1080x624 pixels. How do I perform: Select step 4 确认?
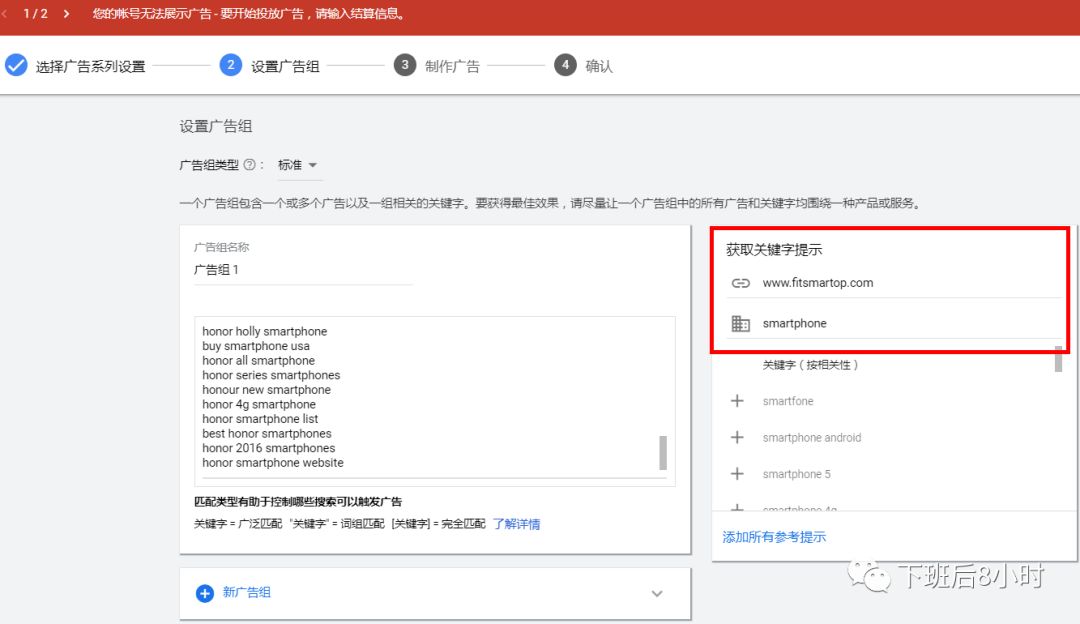pos(565,65)
